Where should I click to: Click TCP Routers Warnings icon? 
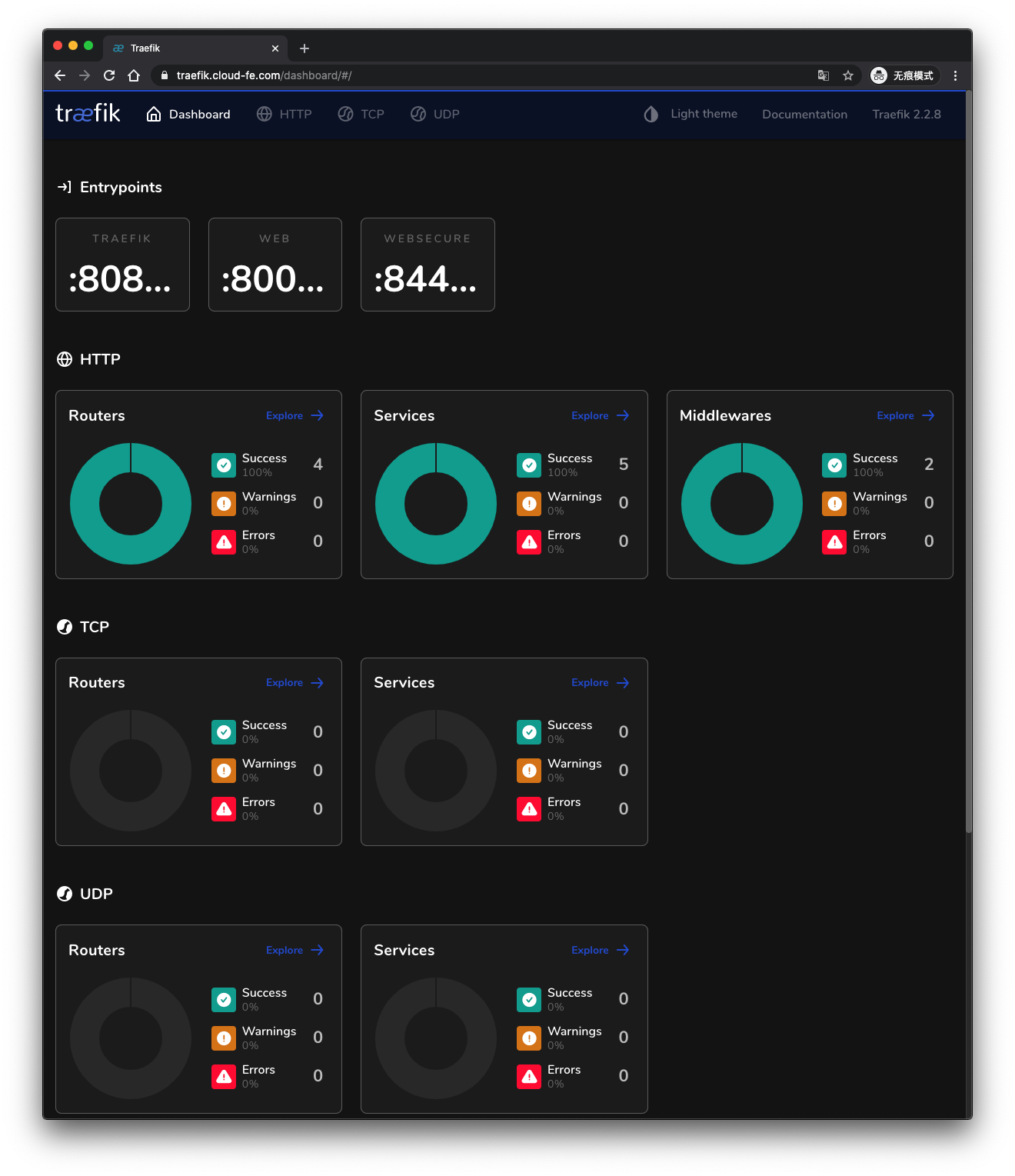(224, 770)
